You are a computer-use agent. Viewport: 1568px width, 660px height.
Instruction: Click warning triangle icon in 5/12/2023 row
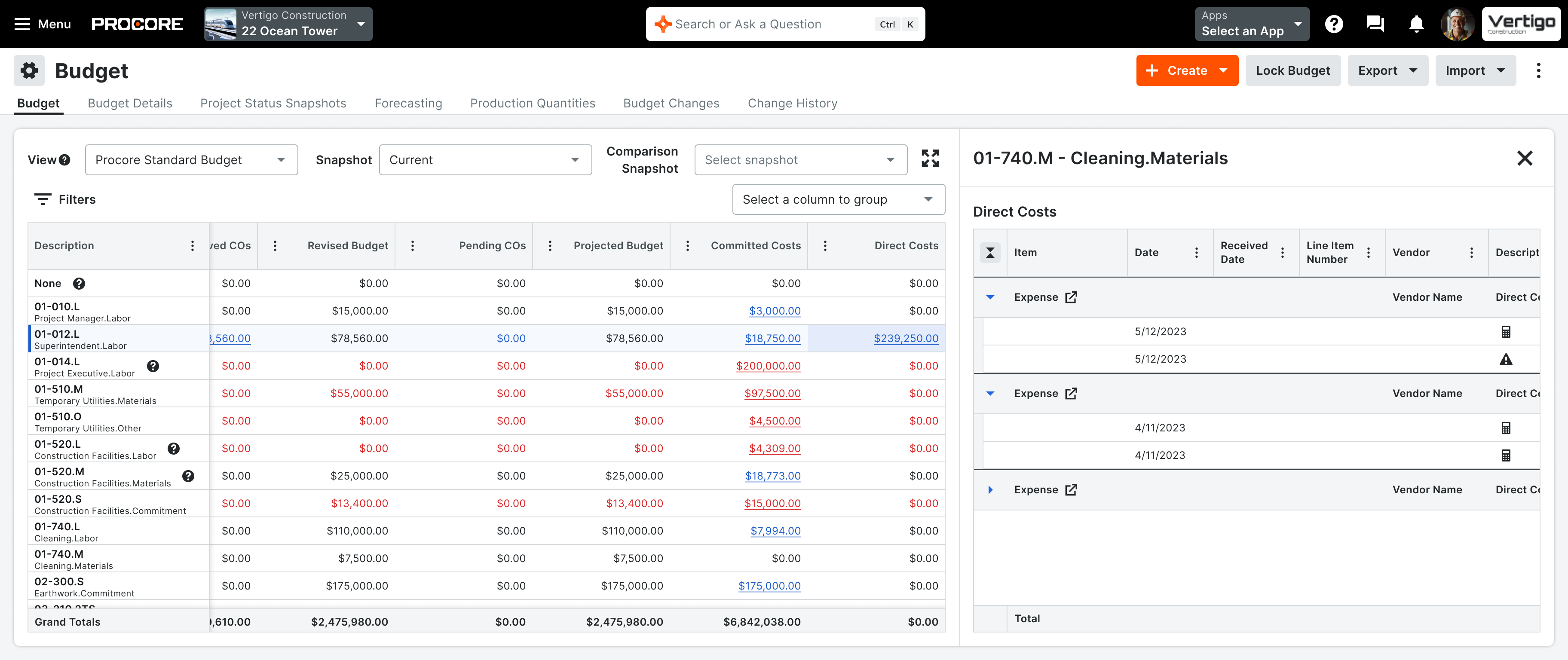(x=1505, y=360)
